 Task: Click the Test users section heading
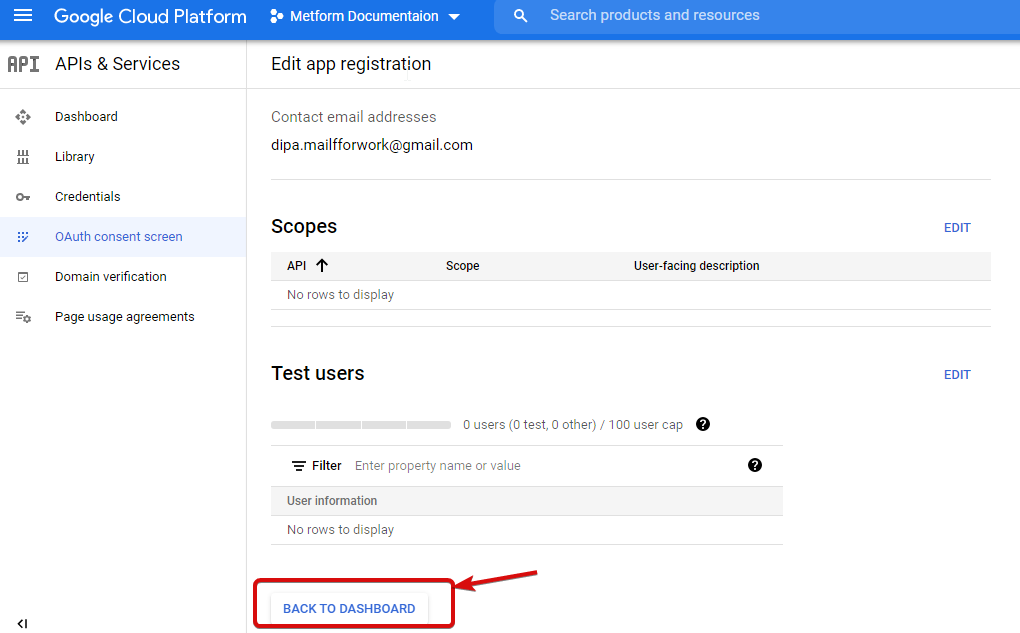[317, 373]
